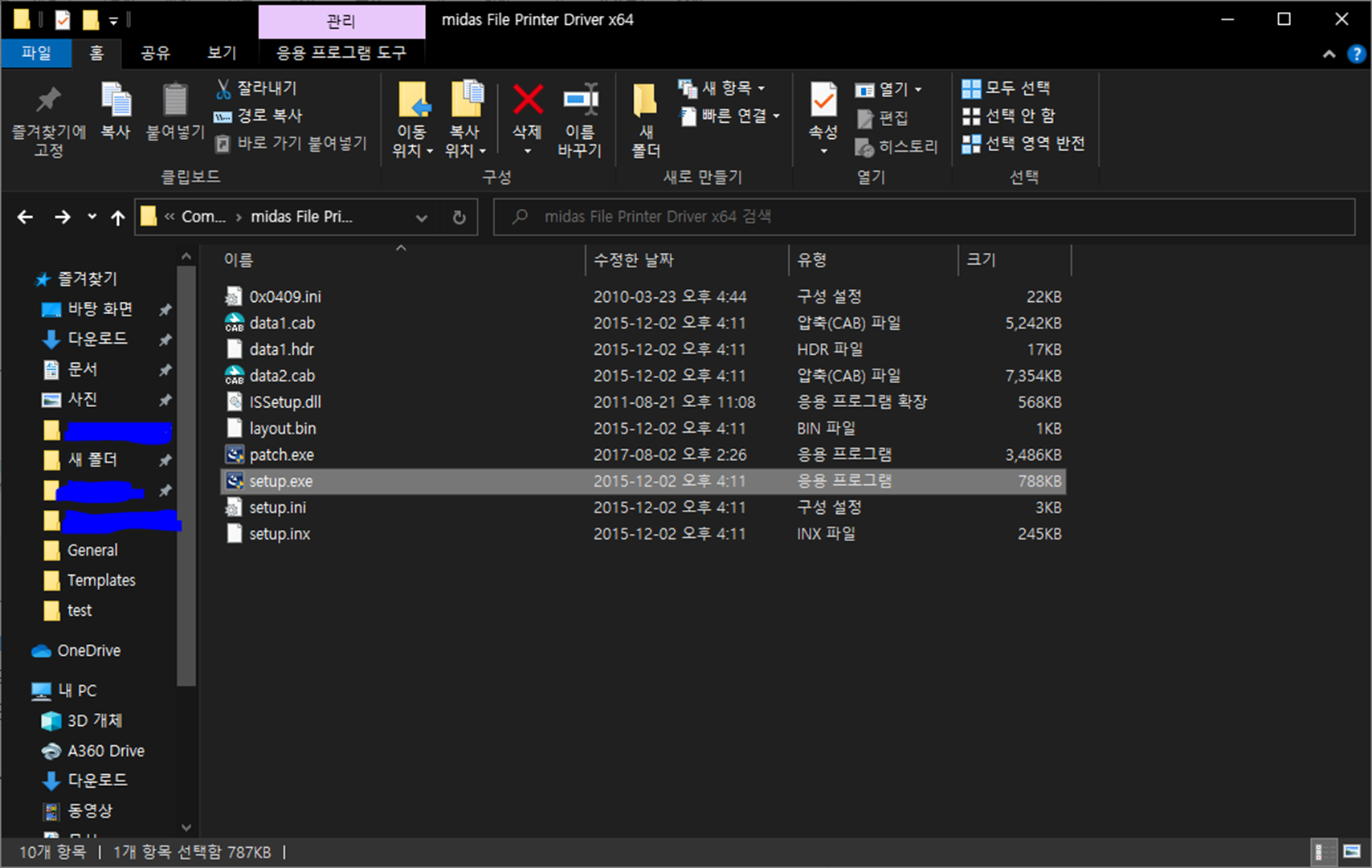Screen dimensions: 1372x868
Task: Open 응용 프로그램 도구 tab
Action: [x=341, y=53]
